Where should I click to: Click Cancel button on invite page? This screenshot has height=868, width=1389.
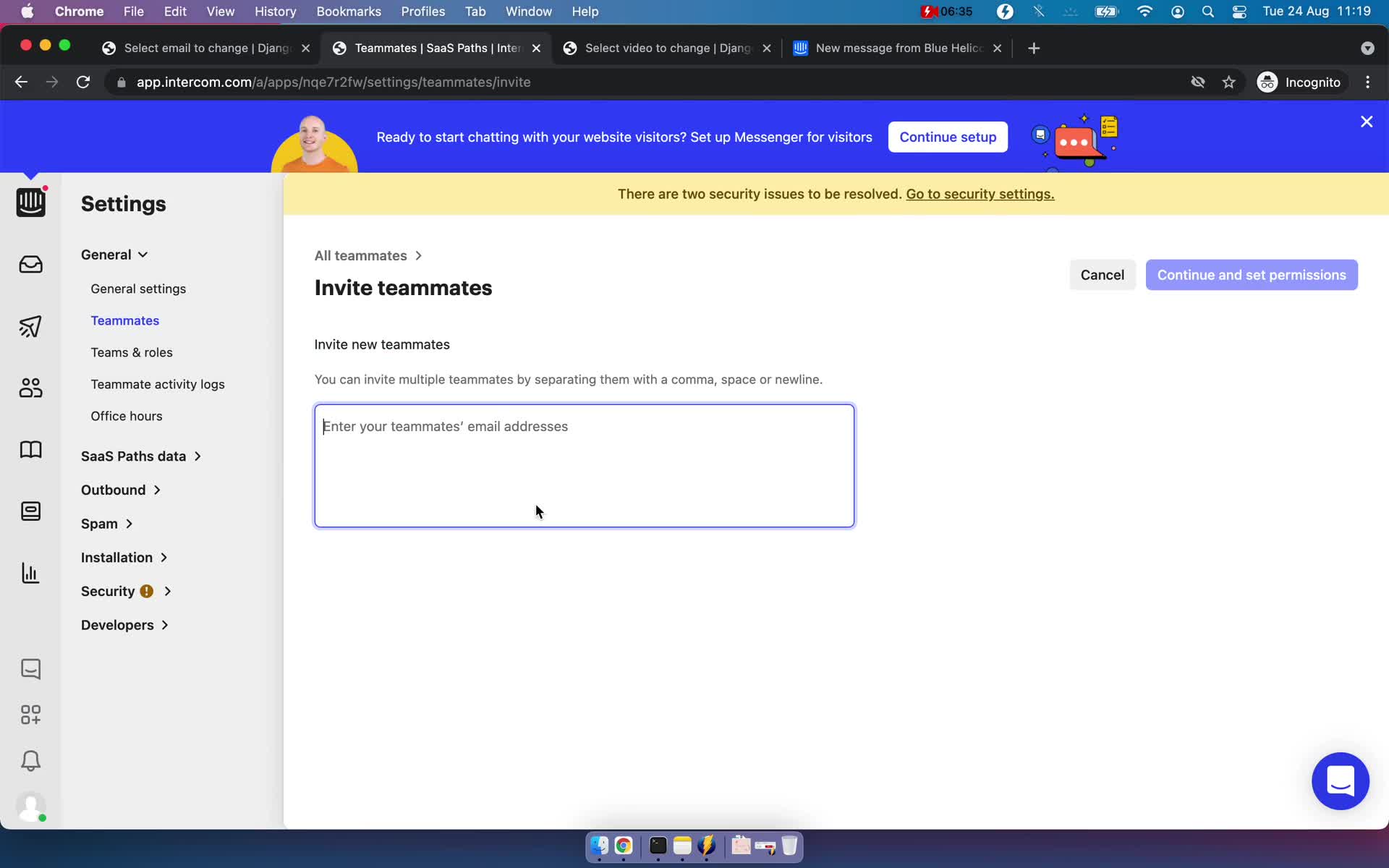click(x=1102, y=275)
